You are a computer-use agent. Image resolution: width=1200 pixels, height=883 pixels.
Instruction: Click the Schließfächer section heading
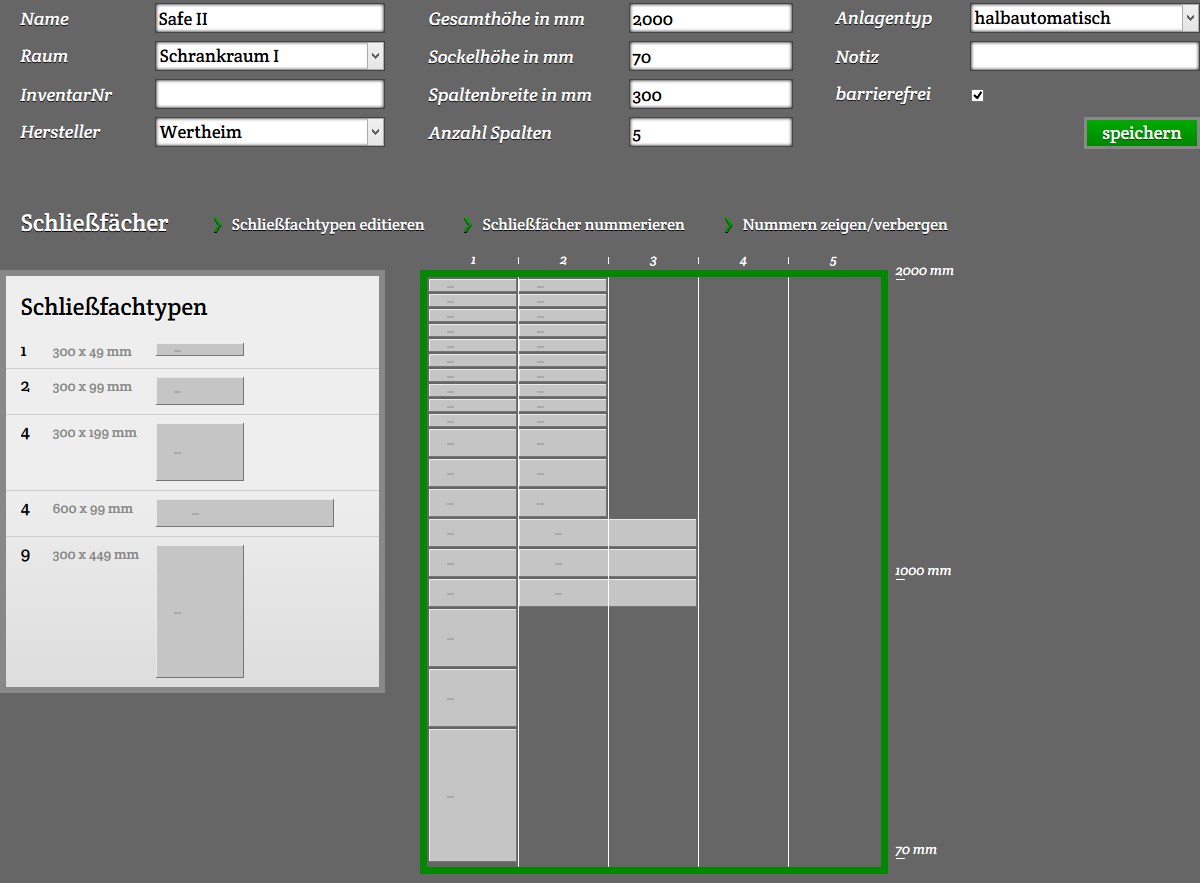(94, 223)
